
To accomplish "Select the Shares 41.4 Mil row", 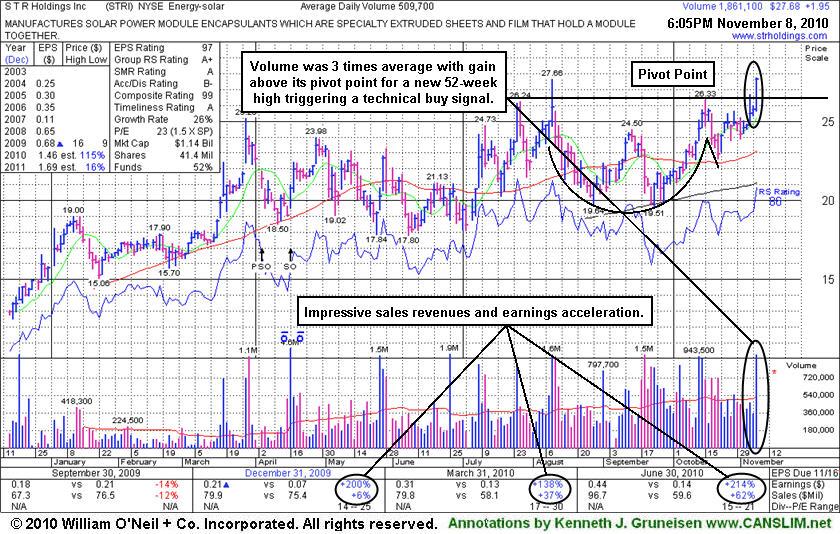I will (x=163, y=155).
